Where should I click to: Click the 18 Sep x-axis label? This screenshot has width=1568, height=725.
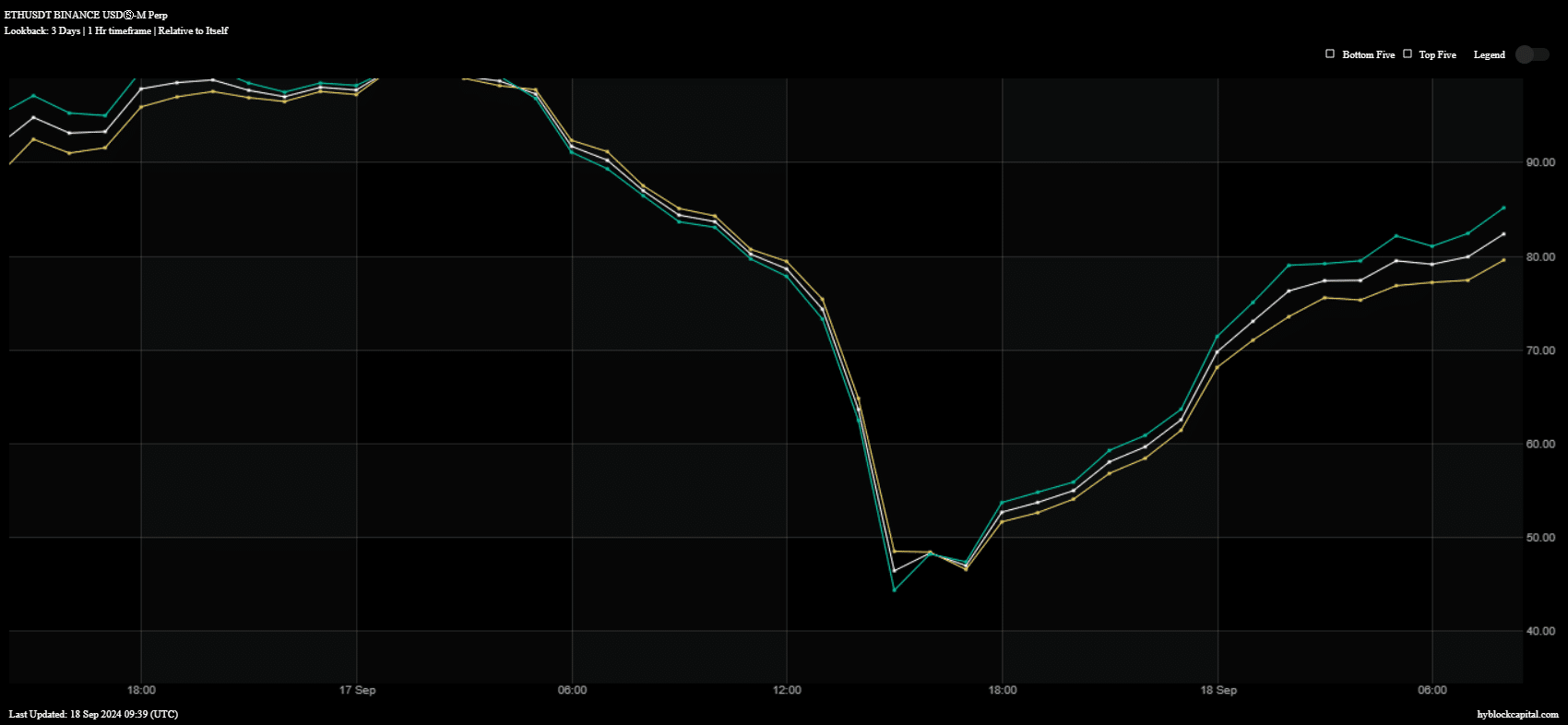pyautogui.click(x=1218, y=690)
